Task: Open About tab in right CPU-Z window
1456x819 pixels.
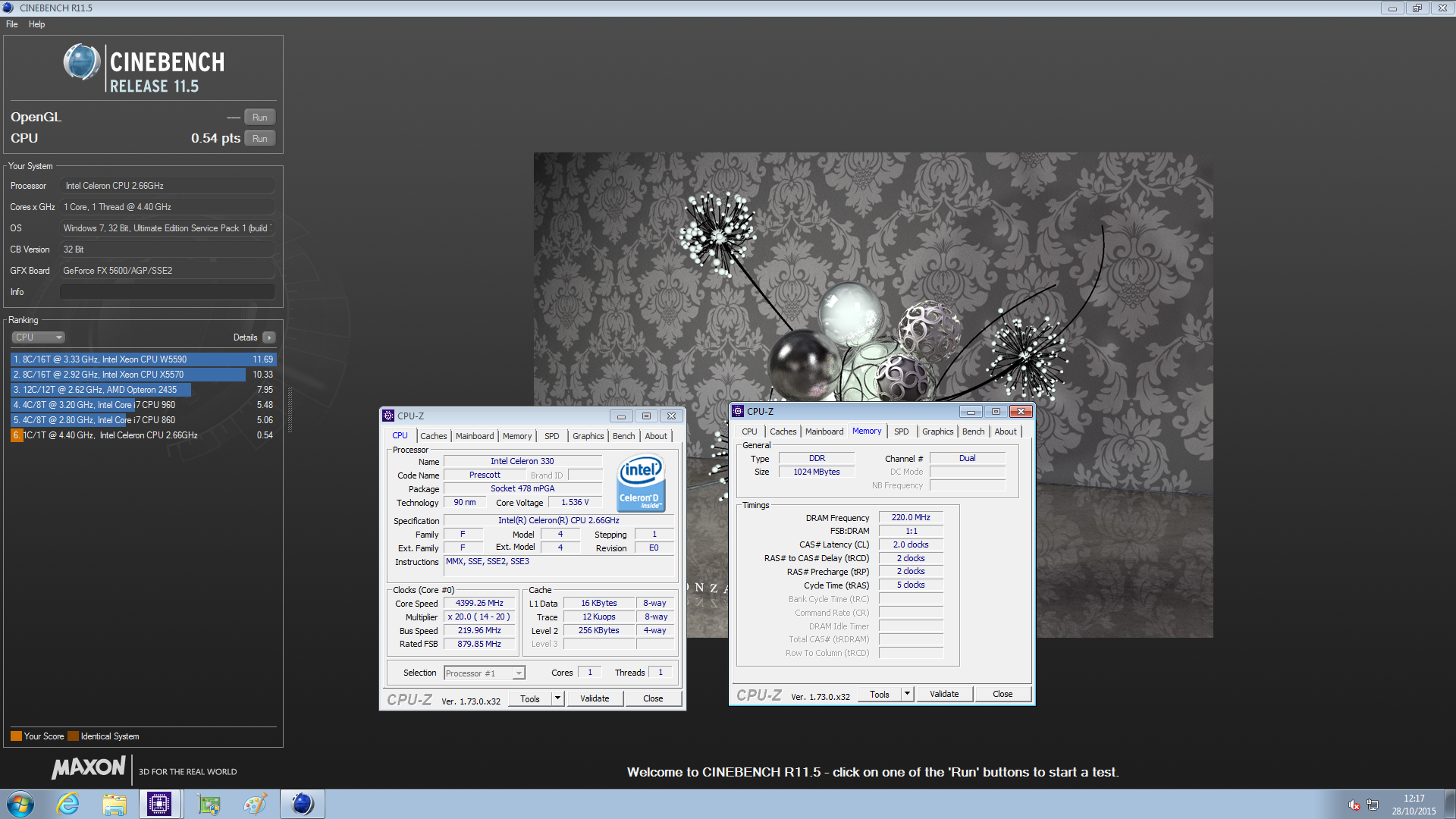Action: 1006,431
